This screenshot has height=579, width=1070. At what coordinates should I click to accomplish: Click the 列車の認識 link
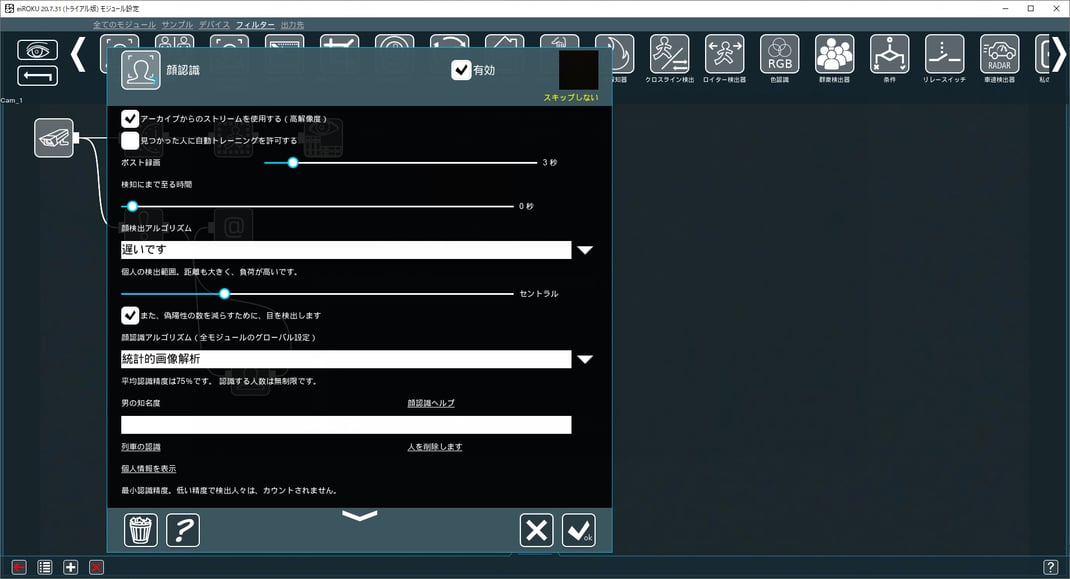tap(141, 447)
